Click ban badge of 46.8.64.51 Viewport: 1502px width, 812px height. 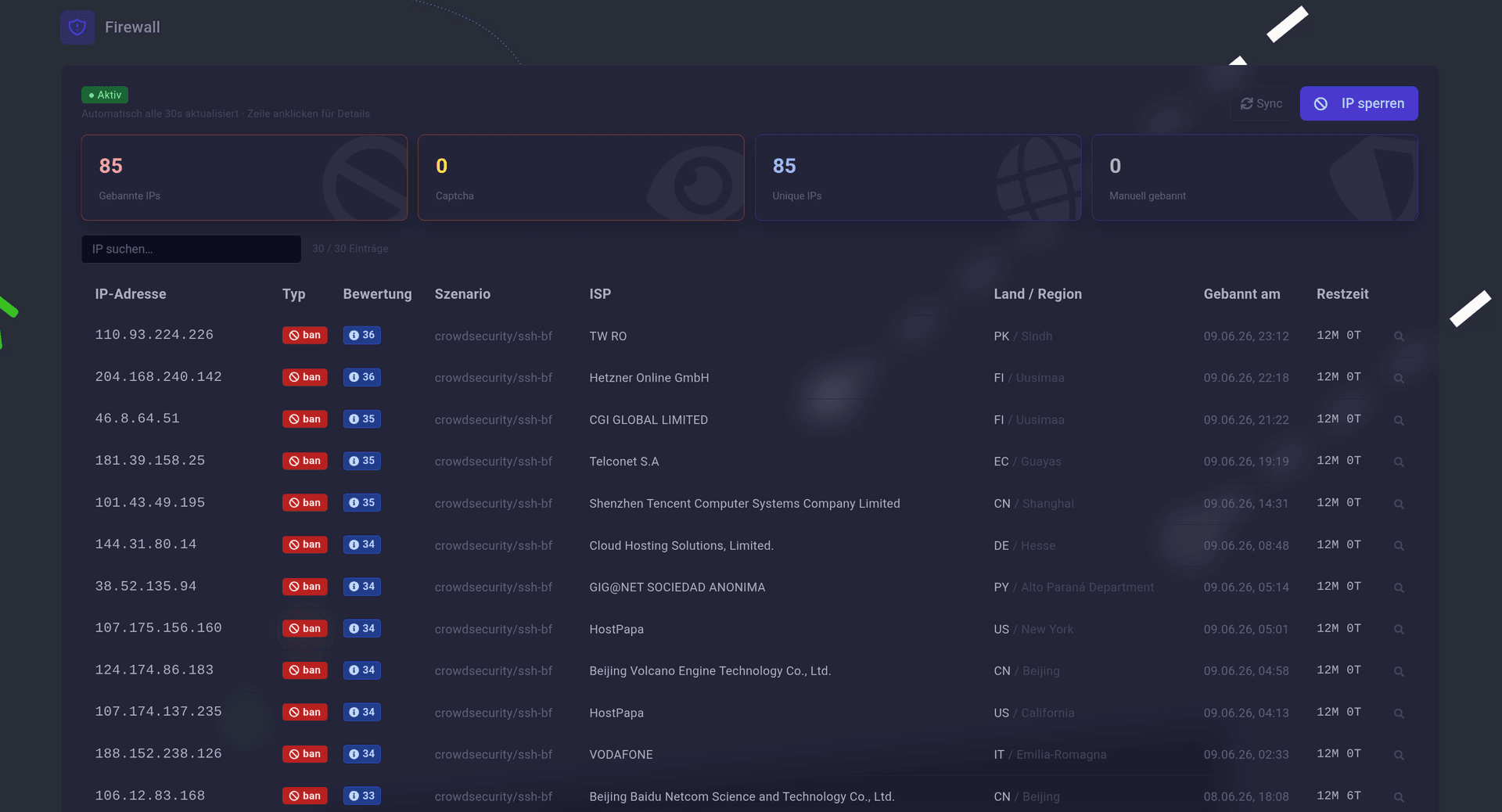pyautogui.click(x=305, y=419)
